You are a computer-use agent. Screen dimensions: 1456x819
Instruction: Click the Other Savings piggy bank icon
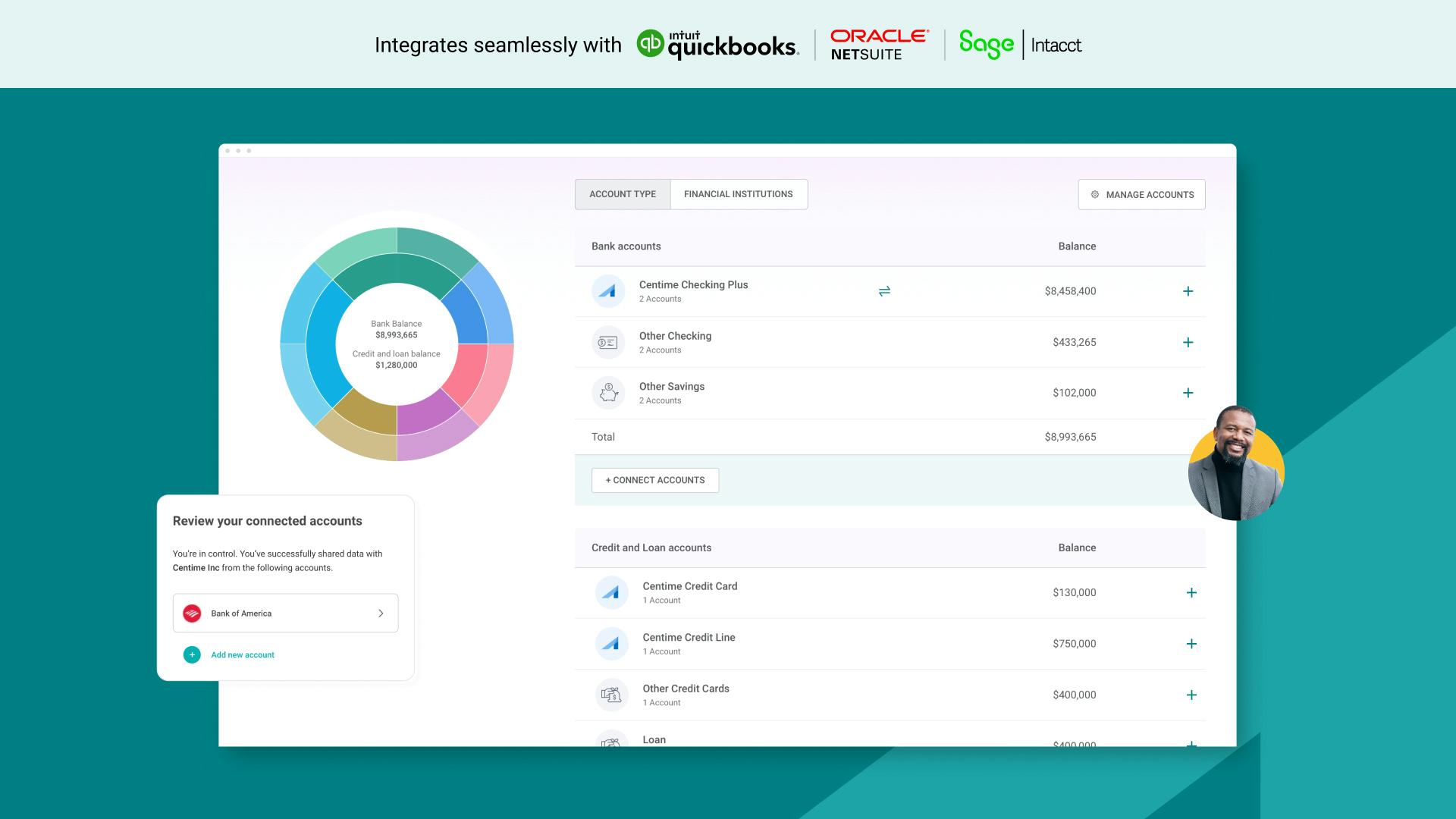tap(607, 394)
